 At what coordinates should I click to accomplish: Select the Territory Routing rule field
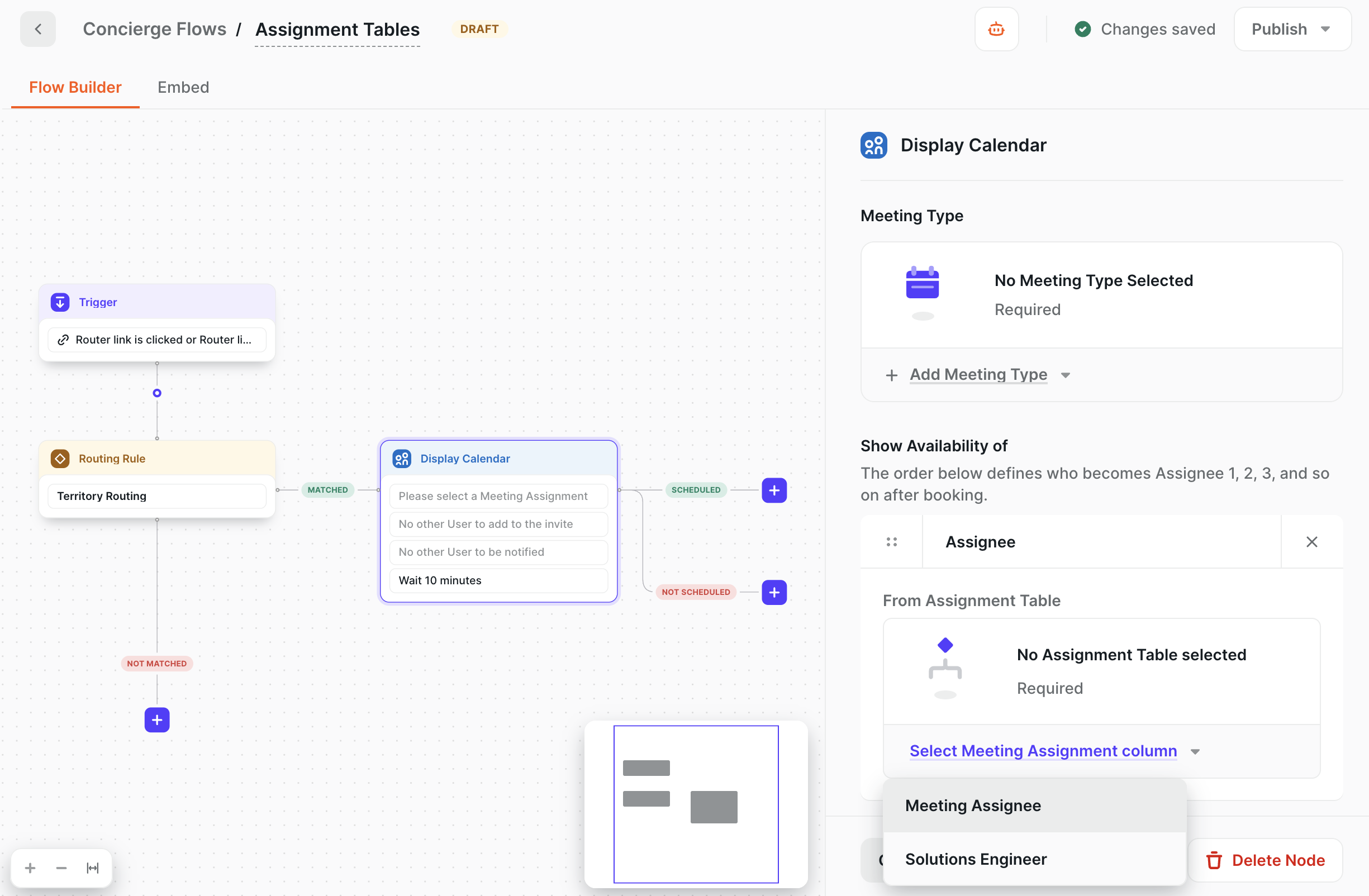(157, 495)
